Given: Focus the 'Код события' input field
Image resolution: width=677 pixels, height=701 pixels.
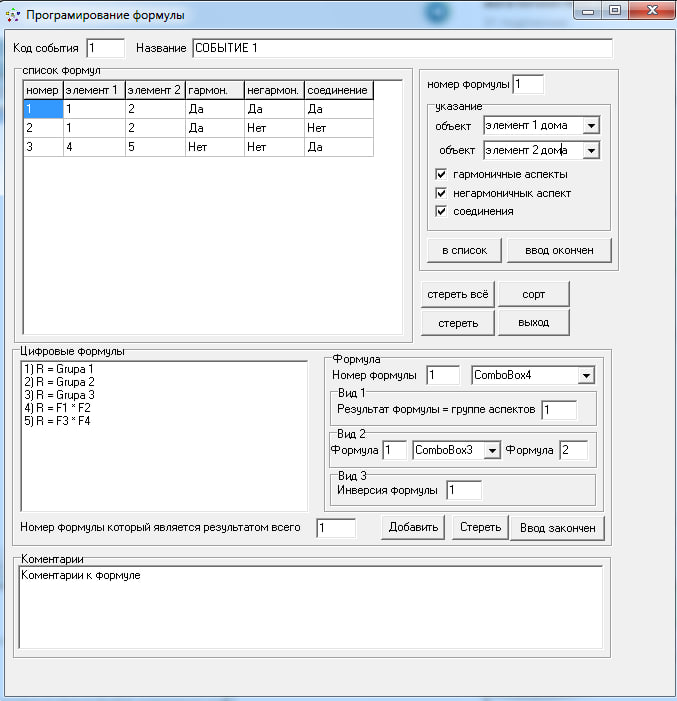Looking at the screenshot, I should (x=105, y=48).
